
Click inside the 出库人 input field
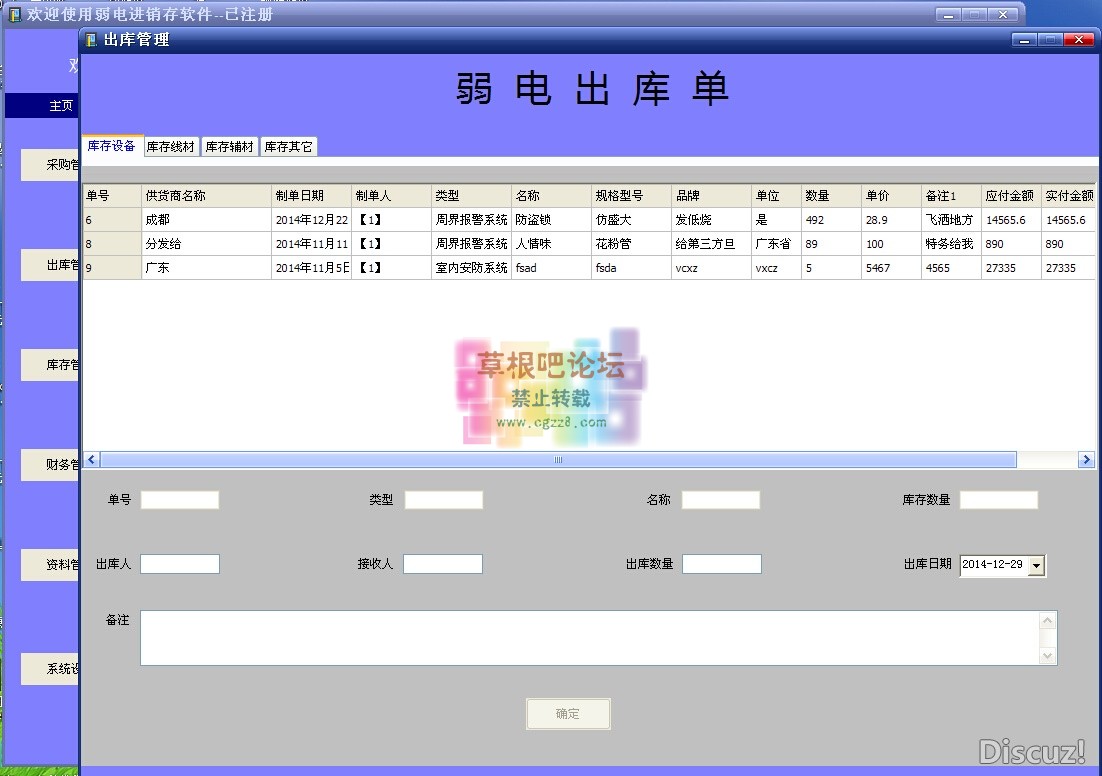pyautogui.click(x=180, y=563)
